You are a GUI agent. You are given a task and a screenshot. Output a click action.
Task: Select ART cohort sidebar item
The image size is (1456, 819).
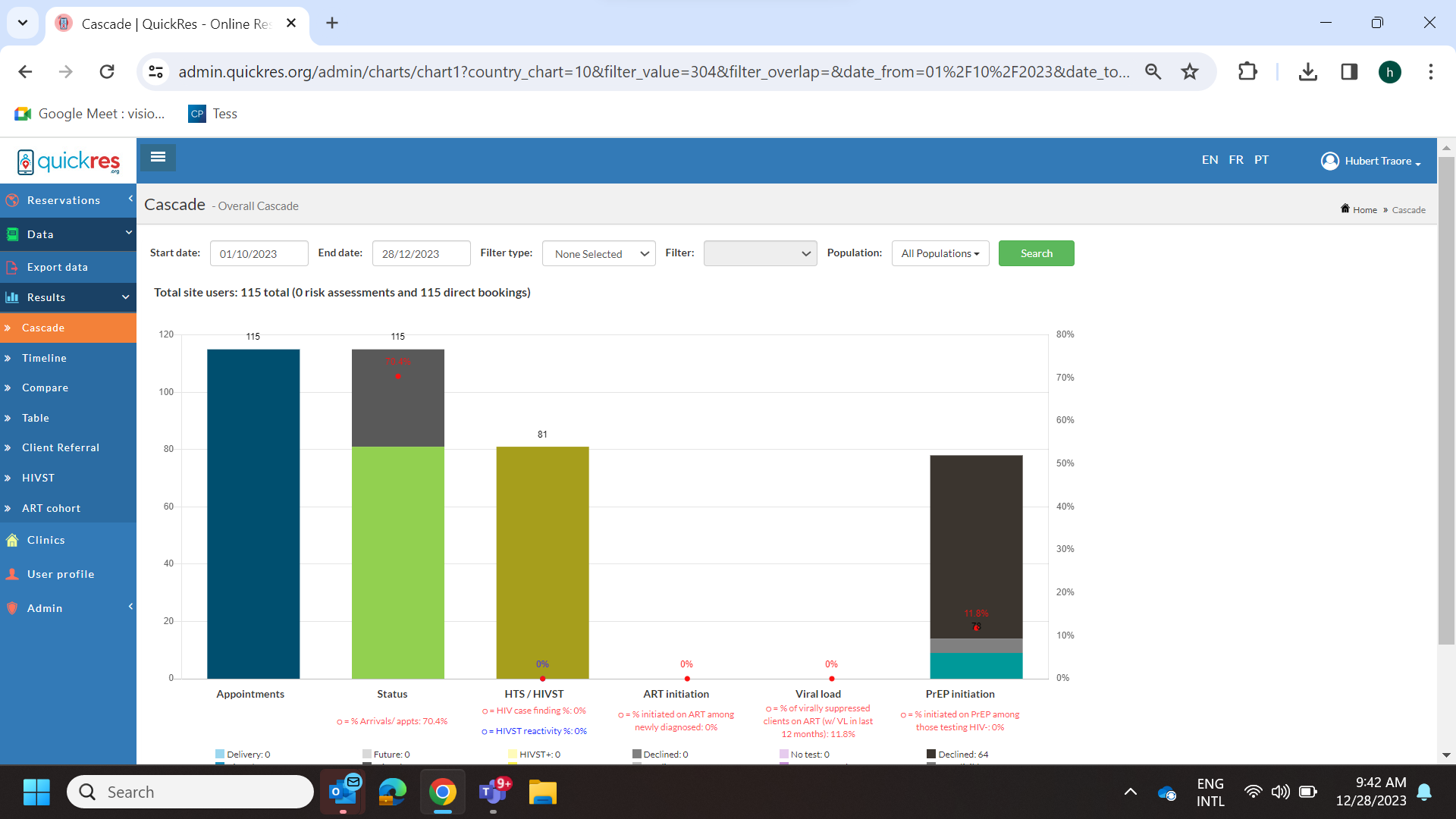pyautogui.click(x=51, y=508)
